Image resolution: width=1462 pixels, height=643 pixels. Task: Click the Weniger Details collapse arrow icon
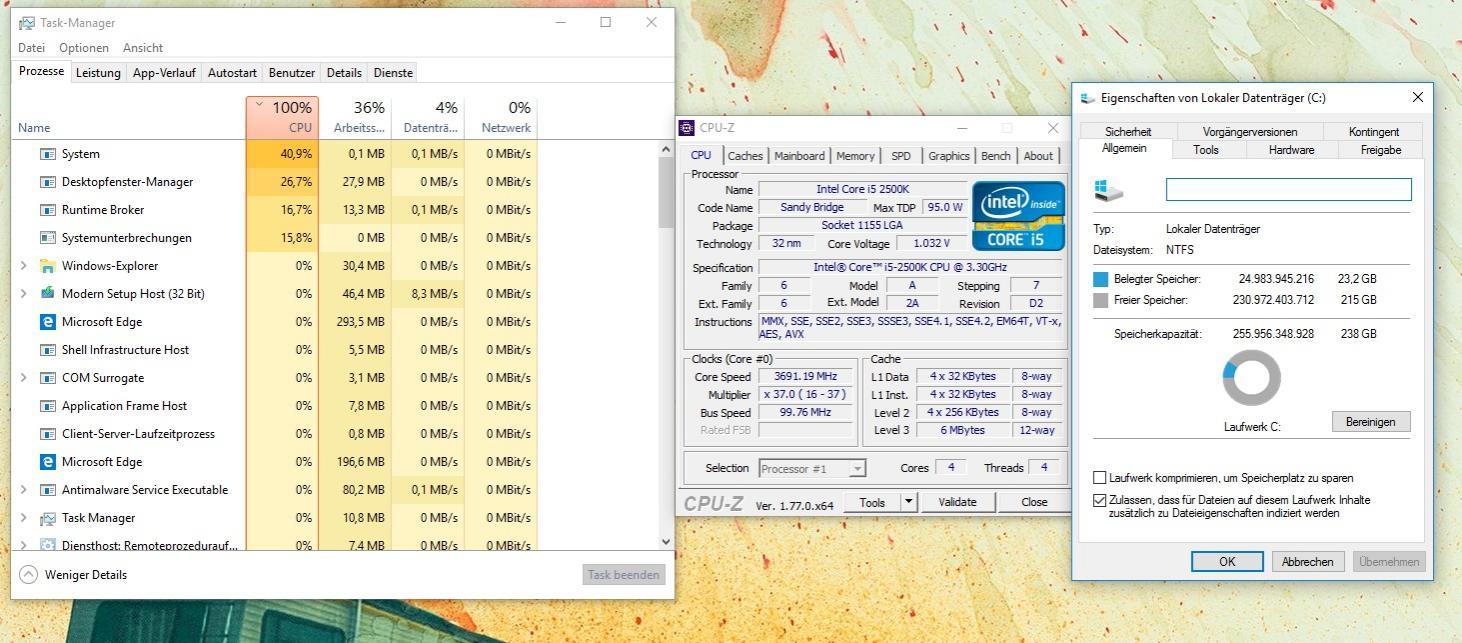pos(28,575)
